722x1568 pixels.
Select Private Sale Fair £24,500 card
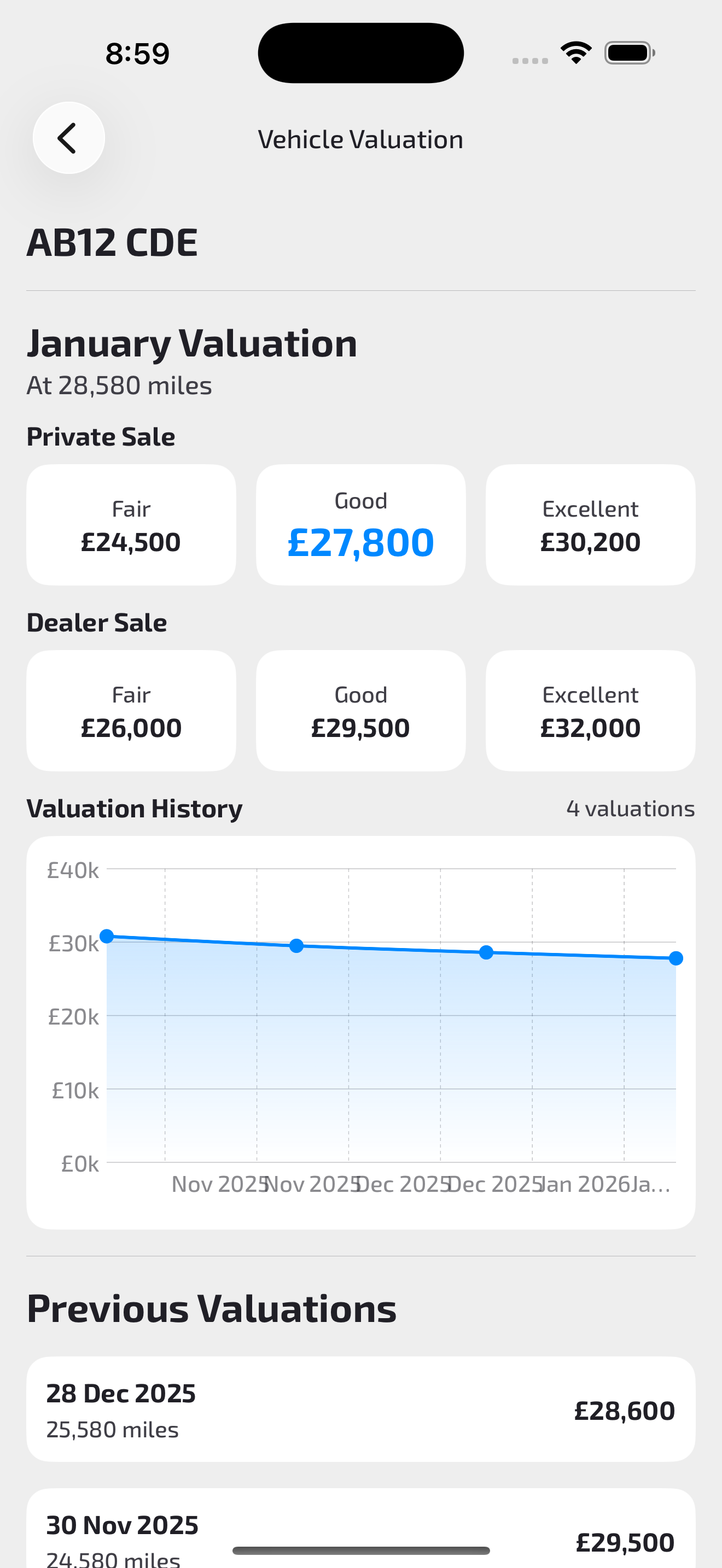tap(131, 525)
